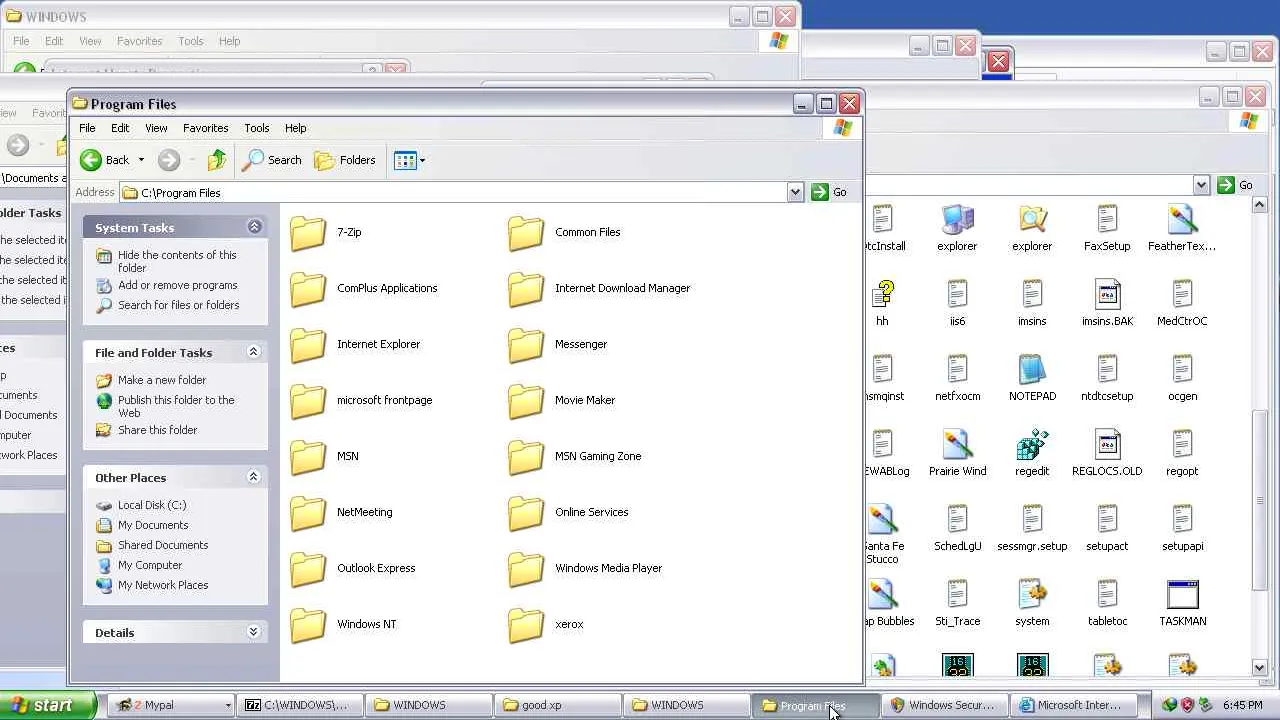Image resolution: width=1280 pixels, height=720 pixels.
Task: Open the File menu in Program Files
Action: click(x=87, y=128)
